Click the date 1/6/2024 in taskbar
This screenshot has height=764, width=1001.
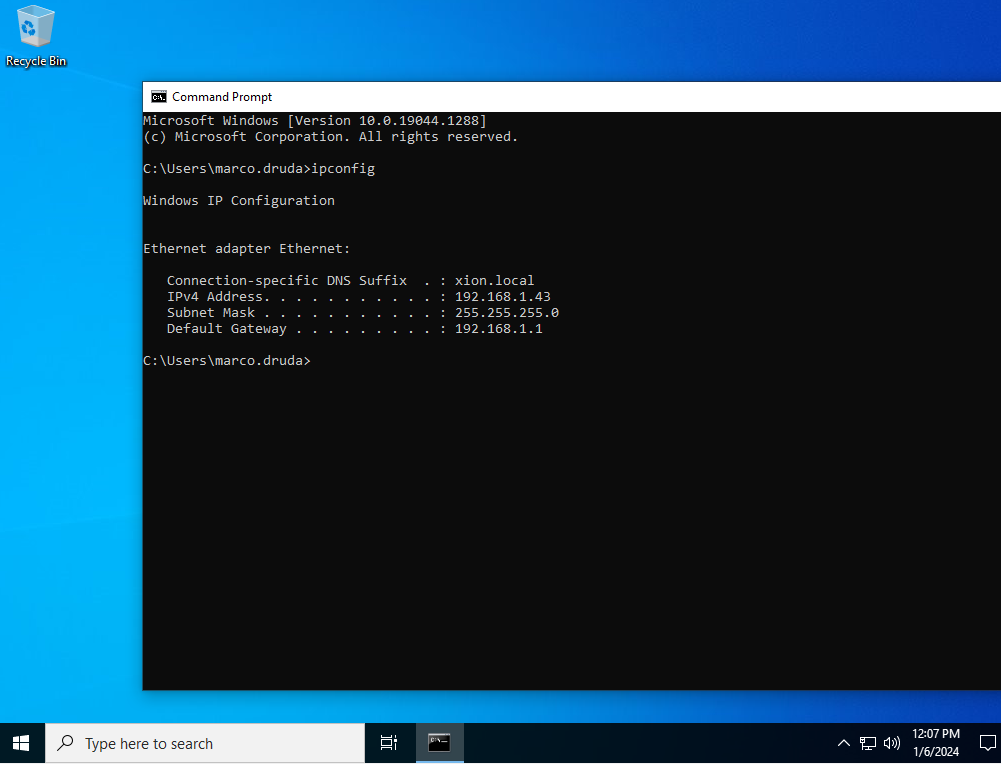[x=936, y=752]
